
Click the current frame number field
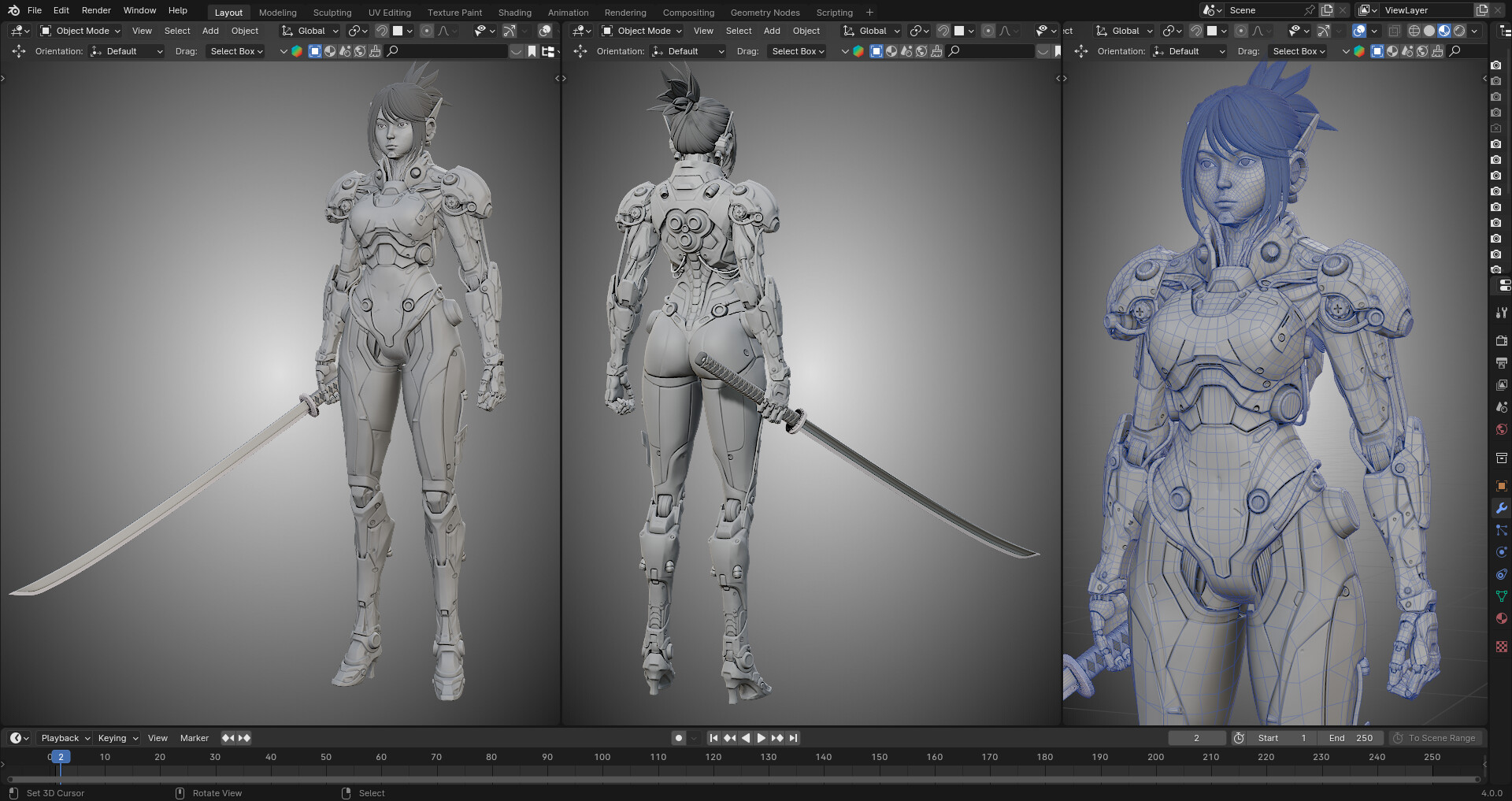pos(1197,738)
